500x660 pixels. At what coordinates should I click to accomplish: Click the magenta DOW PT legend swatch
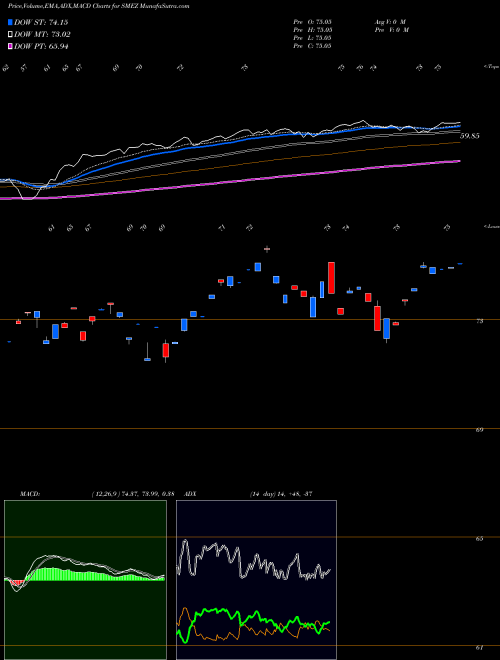click(10, 46)
